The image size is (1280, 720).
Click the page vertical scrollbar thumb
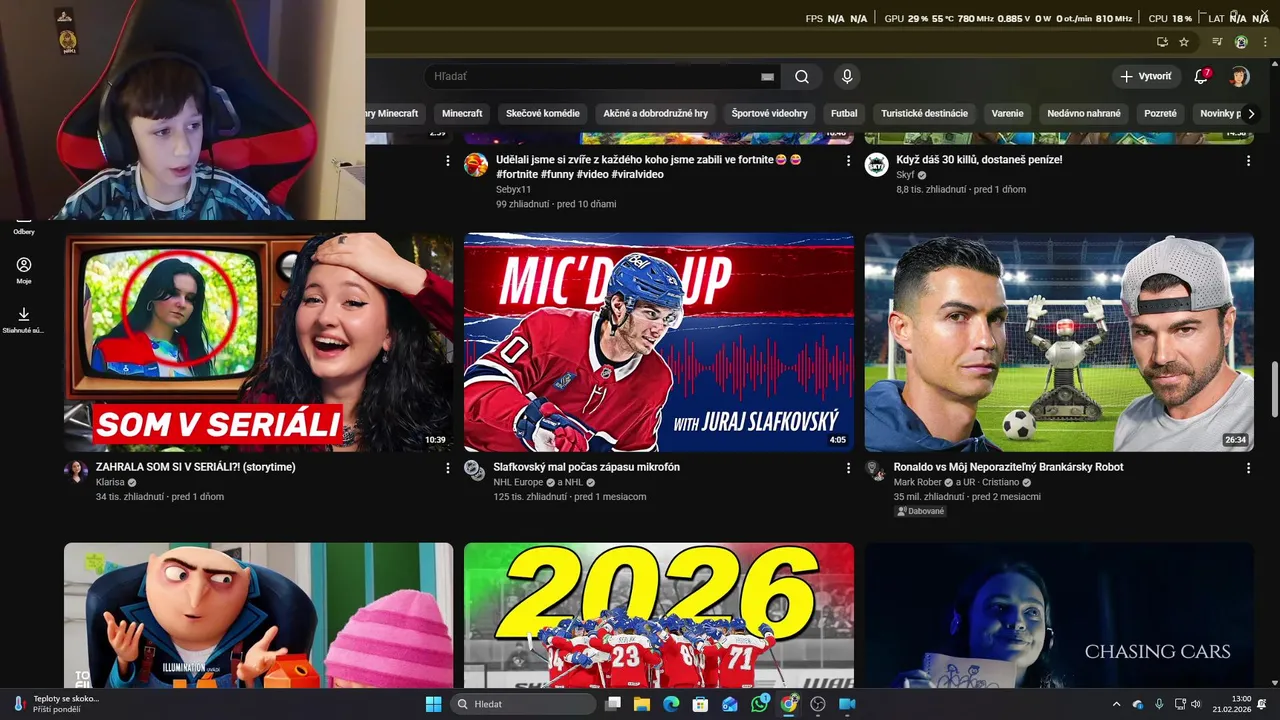(1274, 390)
